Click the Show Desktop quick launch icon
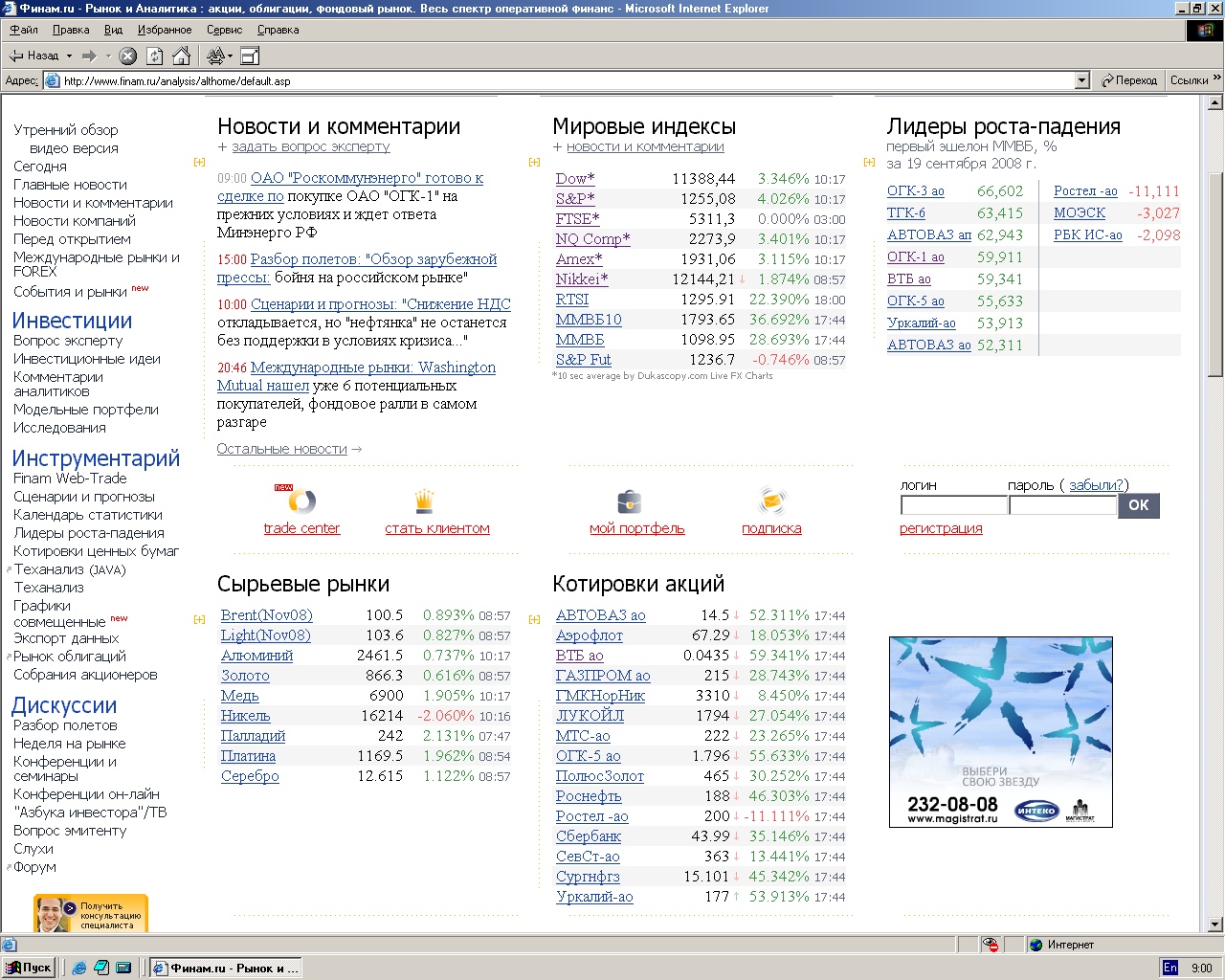Screen dimensions: 1225x980 101,968
